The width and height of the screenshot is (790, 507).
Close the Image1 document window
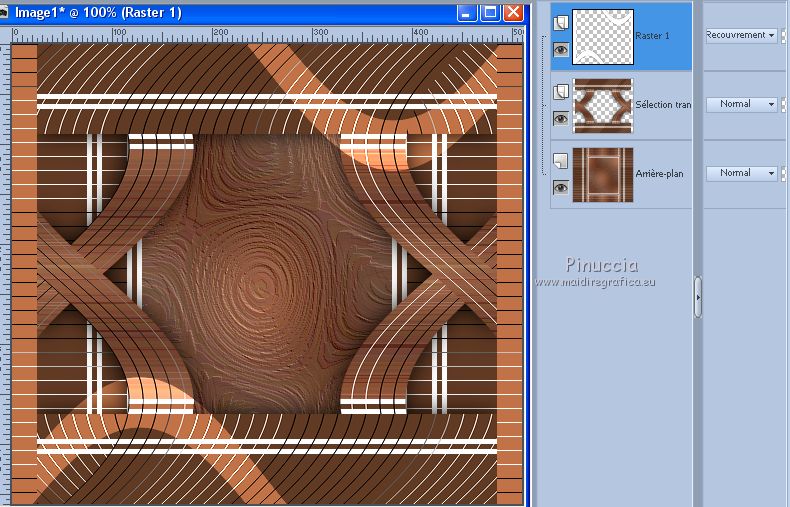pos(513,13)
